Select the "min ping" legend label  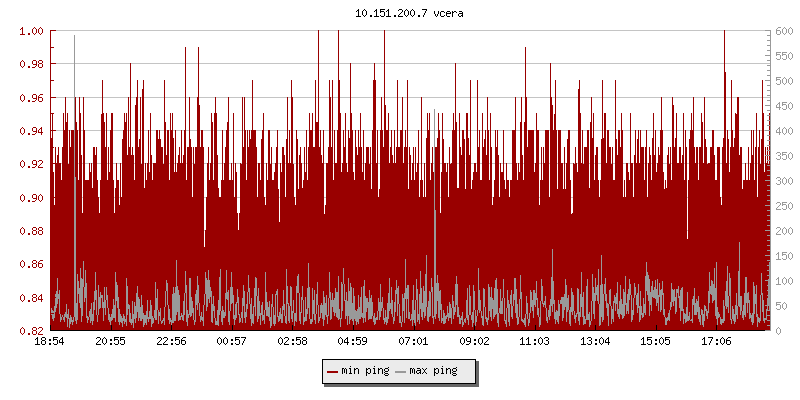click(x=365, y=371)
